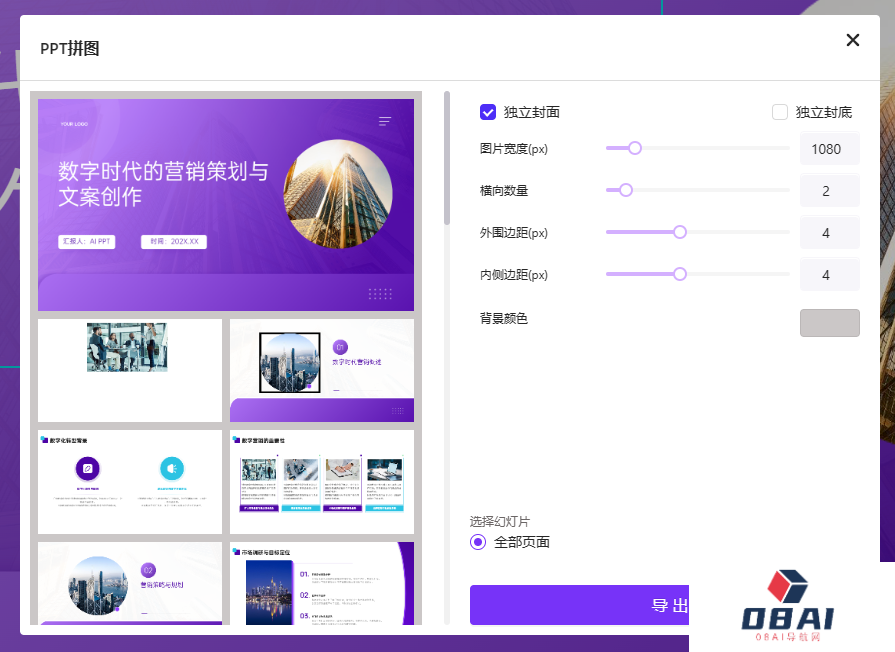Select the cover slide 数字时代的营销策划与文案创作
895x652 pixels.
point(225,203)
